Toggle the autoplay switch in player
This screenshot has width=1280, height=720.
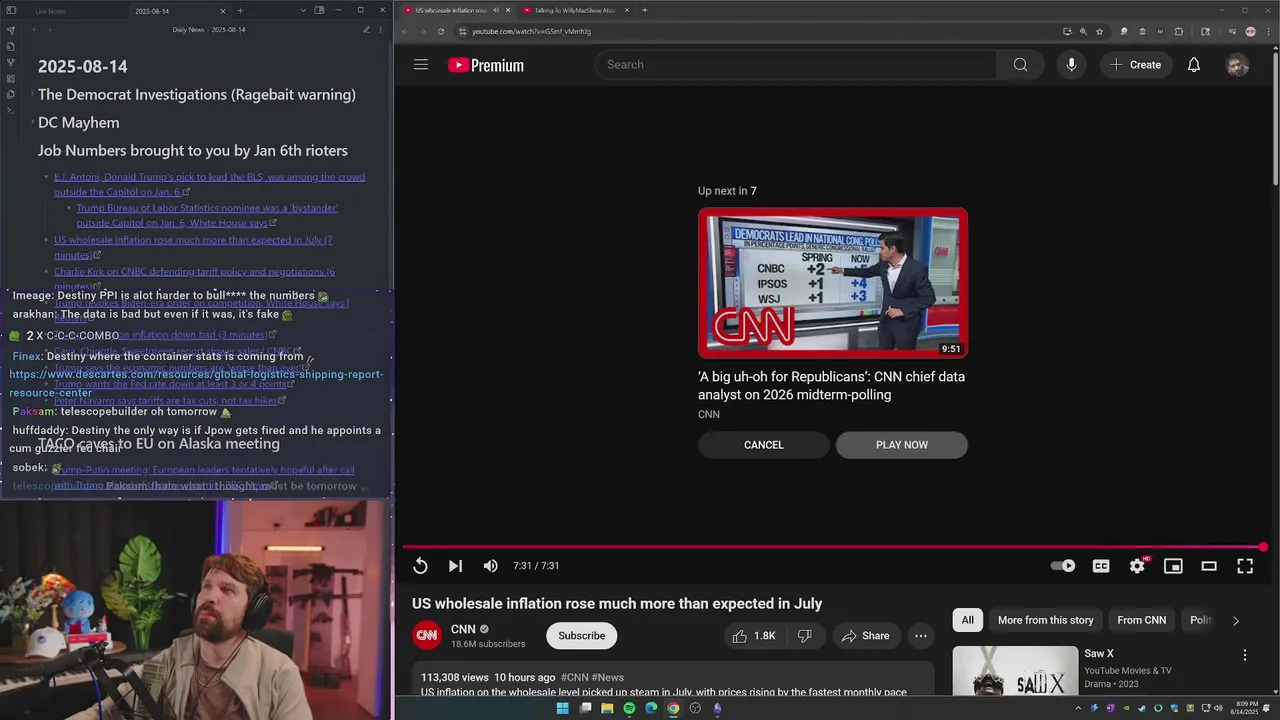(x=1063, y=566)
